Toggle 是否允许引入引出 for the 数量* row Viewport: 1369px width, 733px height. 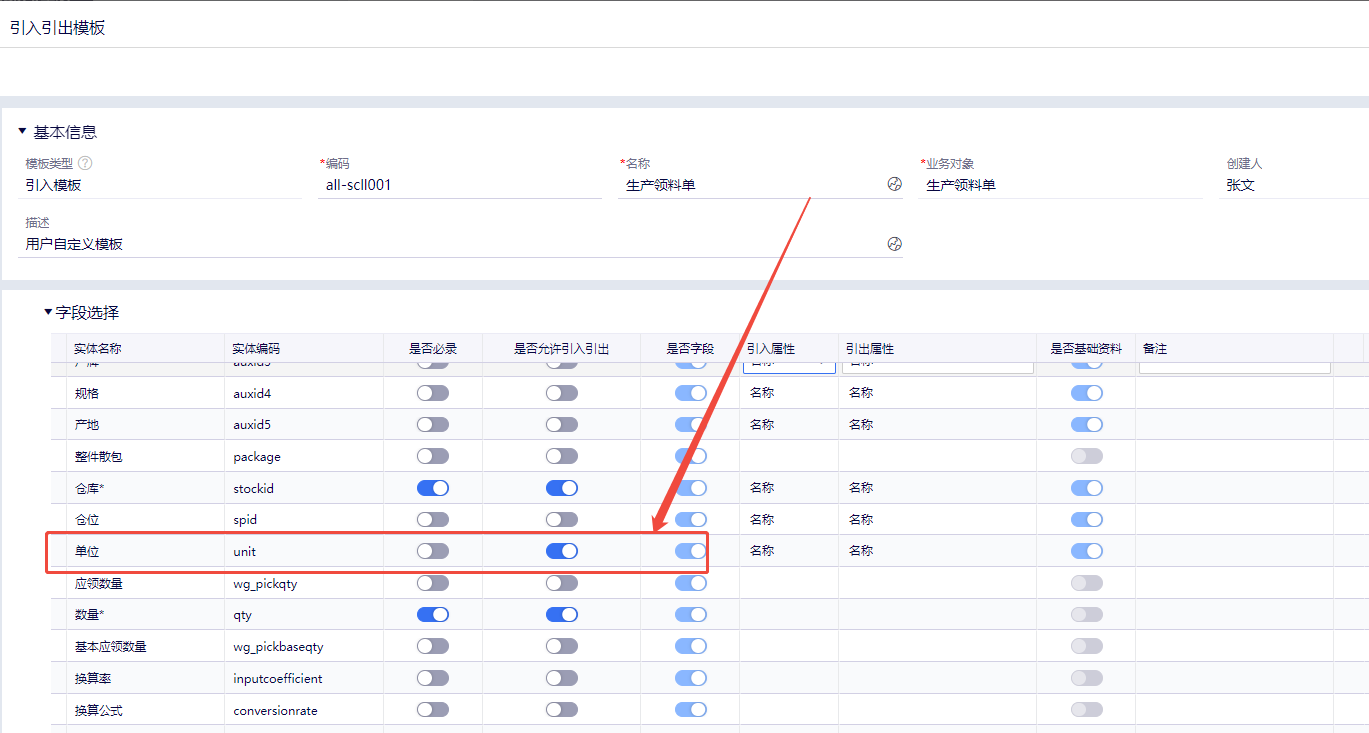click(x=562, y=614)
